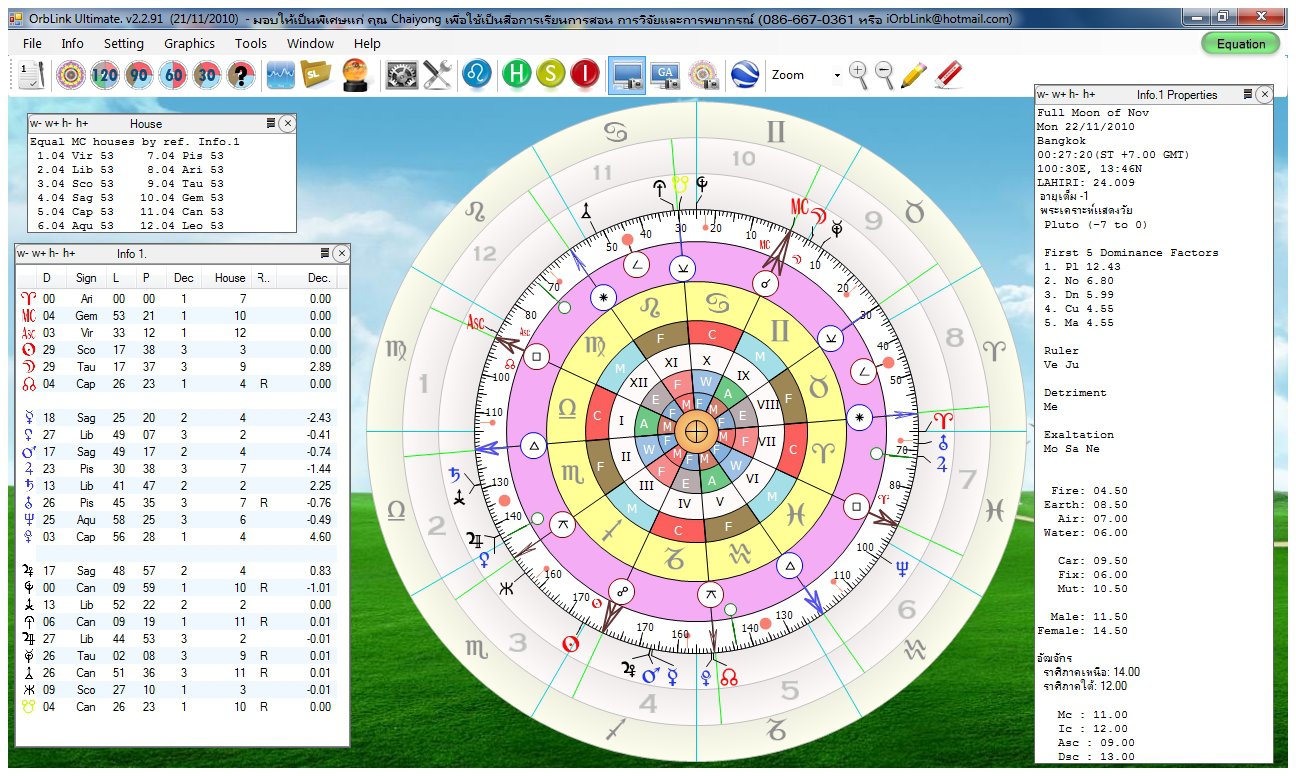Screen dimensions: 1296x776
Task: Click the 120 degree aspect icon
Action: pos(105,75)
